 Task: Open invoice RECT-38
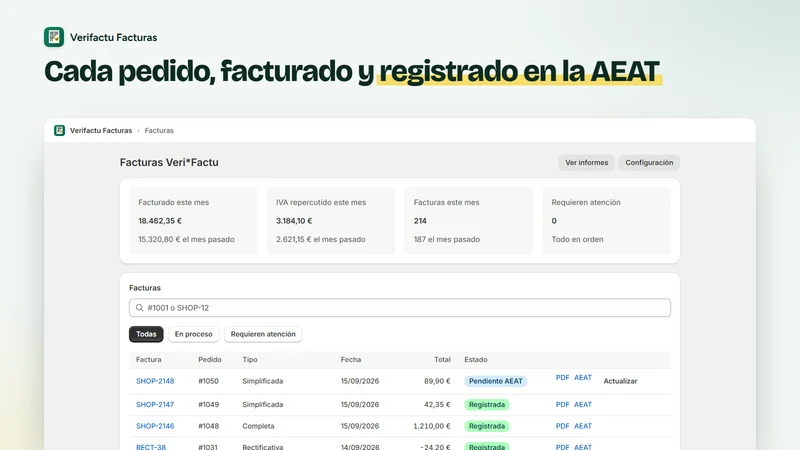151,447
